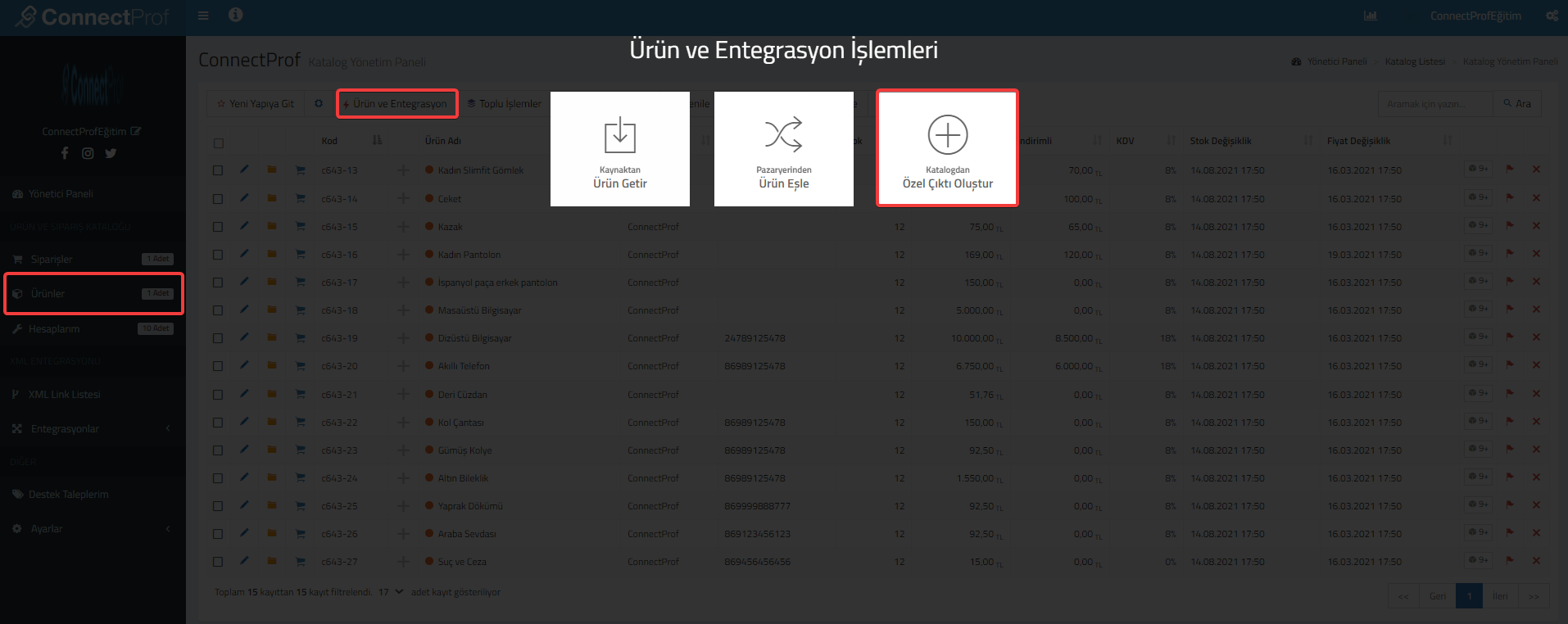Select checkbox for row c643-17
The width and height of the screenshot is (1568, 624).
click(218, 283)
